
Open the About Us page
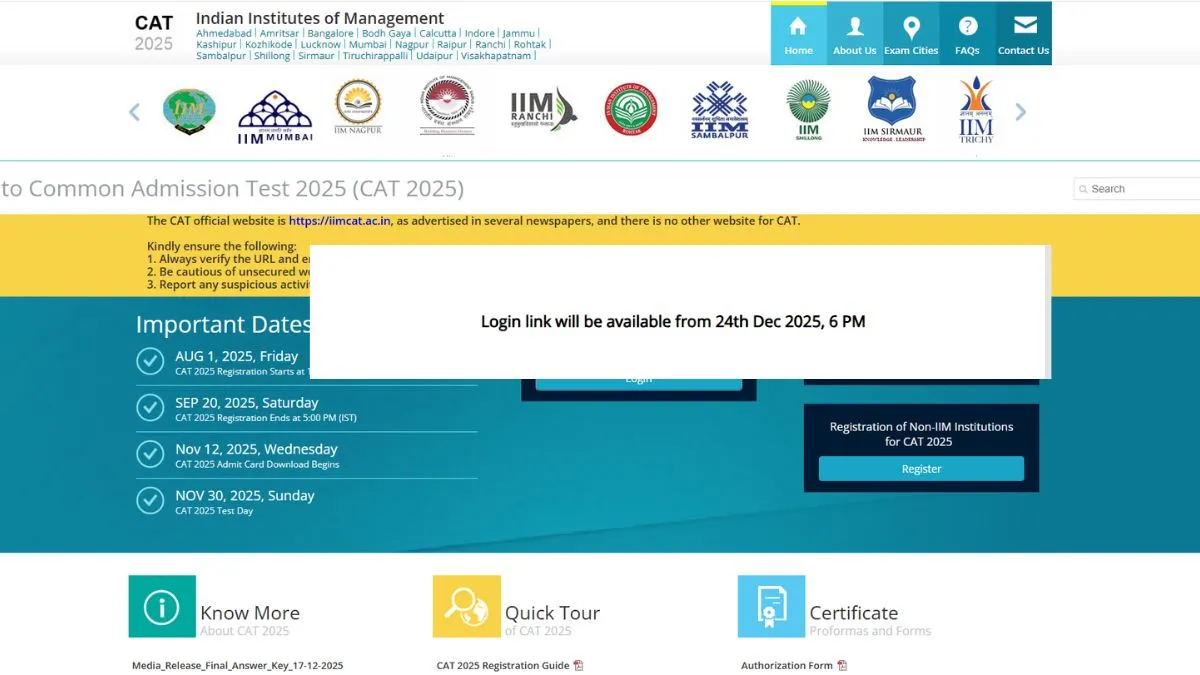click(x=854, y=27)
